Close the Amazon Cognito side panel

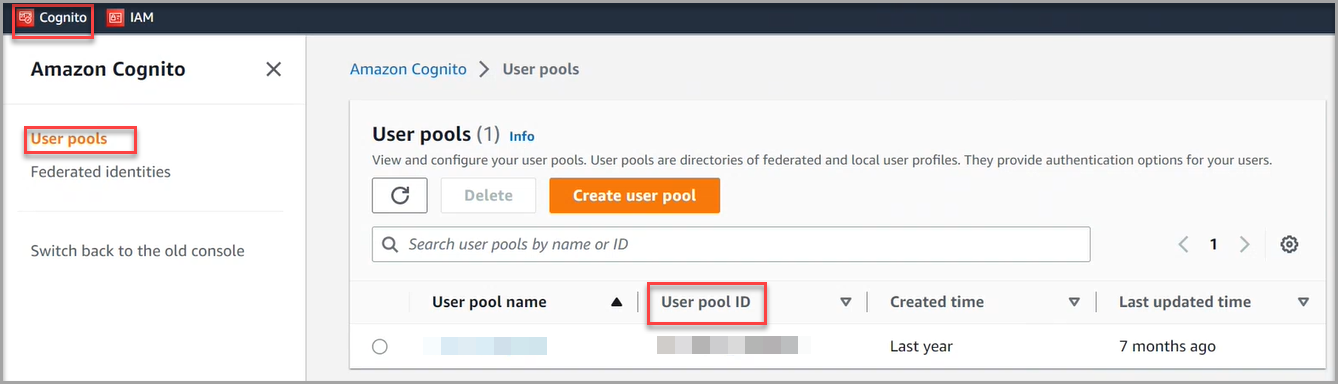[x=273, y=69]
